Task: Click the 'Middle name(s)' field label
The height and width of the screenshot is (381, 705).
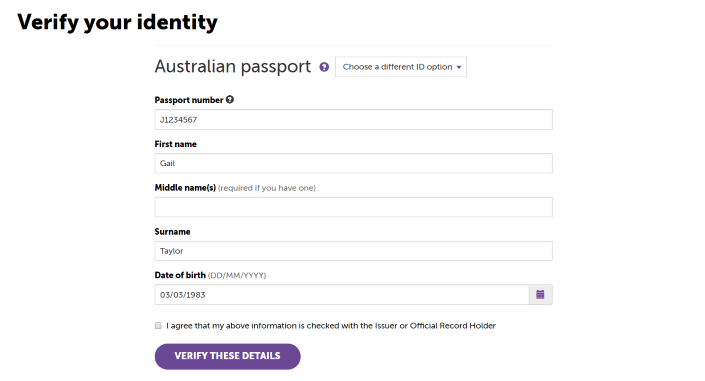Action: (x=185, y=188)
